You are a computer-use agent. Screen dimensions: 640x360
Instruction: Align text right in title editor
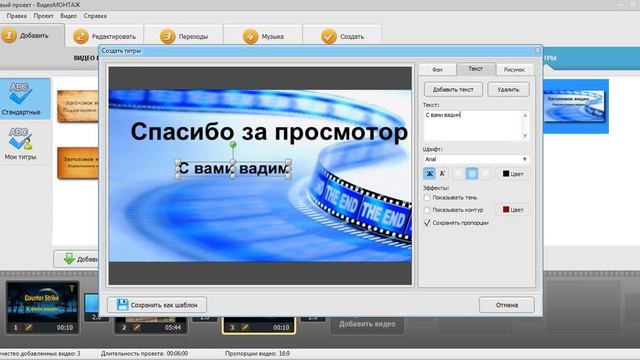pyautogui.click(x=485, y=173)
